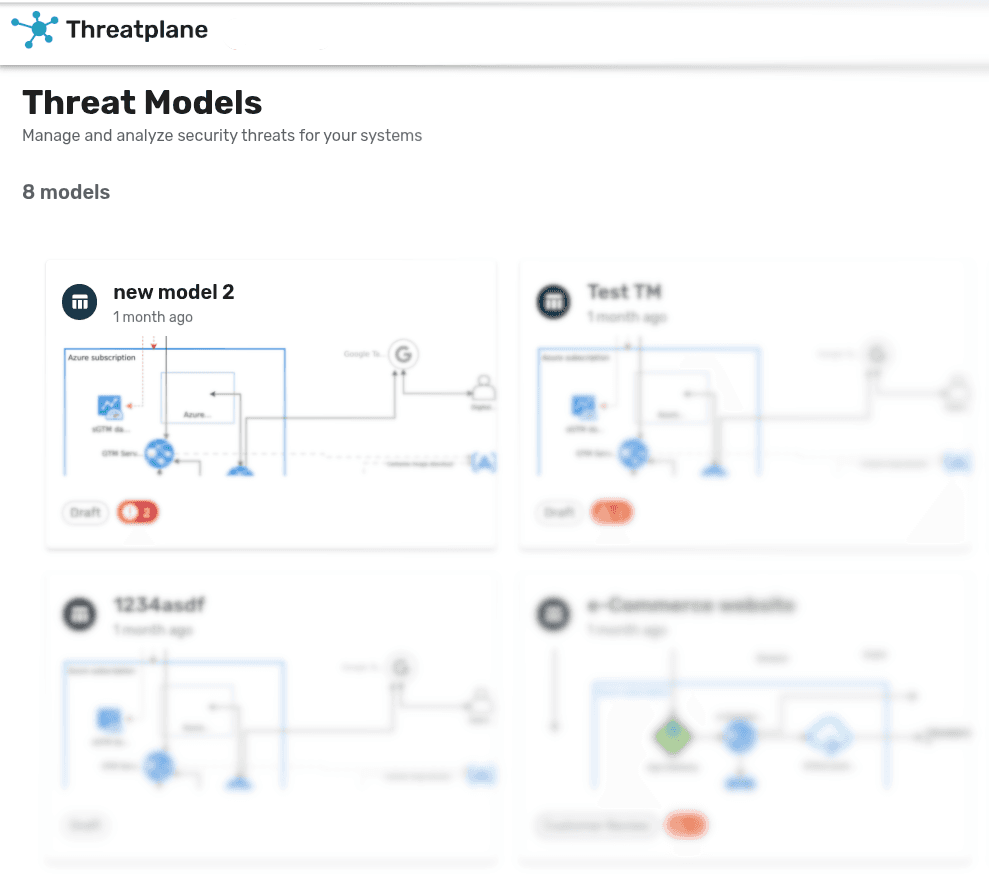
Task: Click the model icon on the 1234asdf card
Action: (x=79, y=615)
